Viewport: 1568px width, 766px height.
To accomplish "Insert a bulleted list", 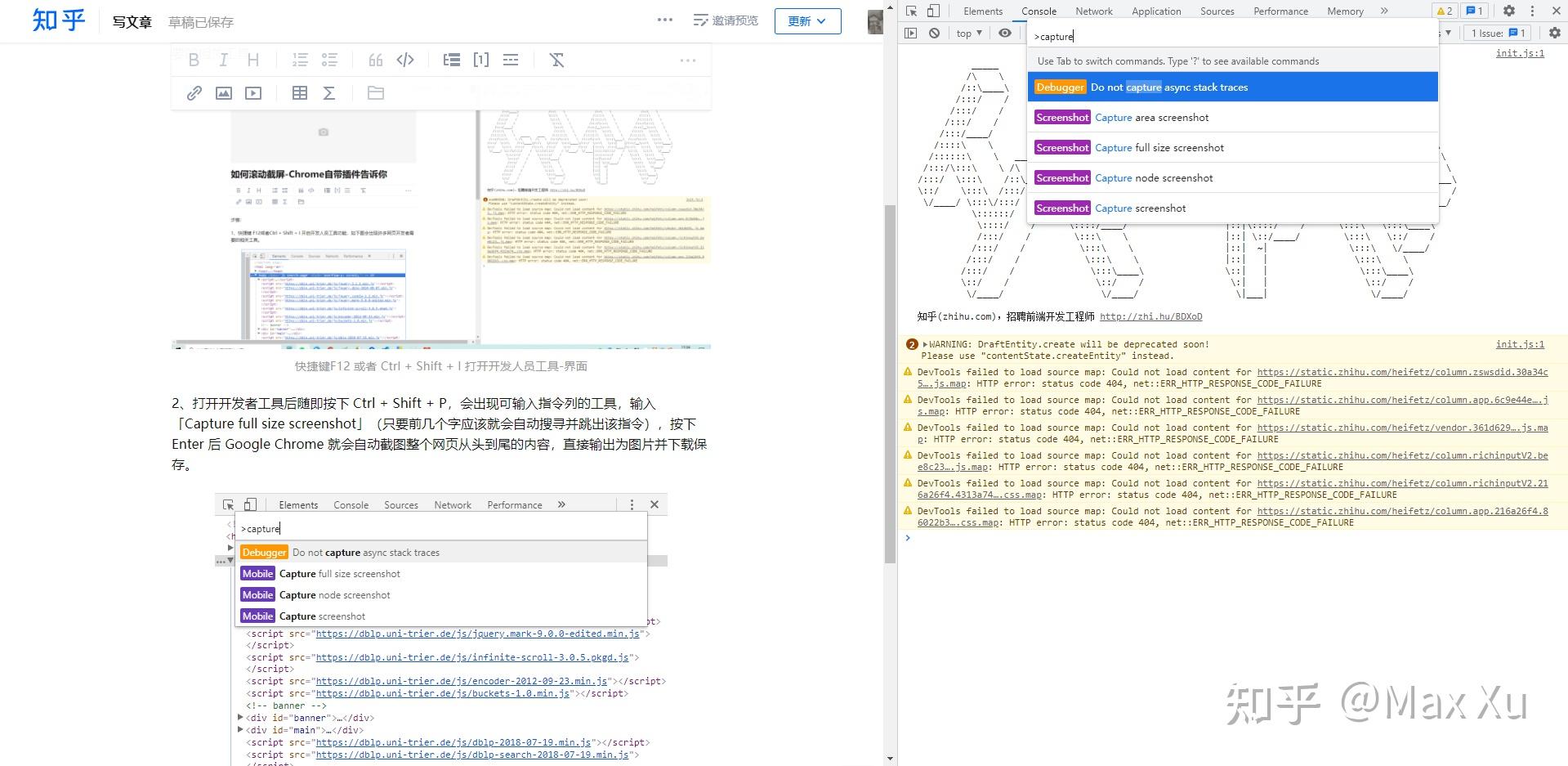I will pos(329,60).
